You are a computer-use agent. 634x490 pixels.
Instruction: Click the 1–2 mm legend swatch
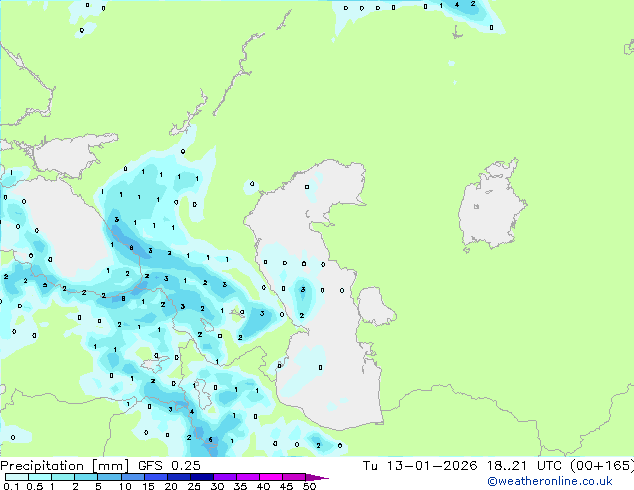pyautogui.click(x=63, y=477)
